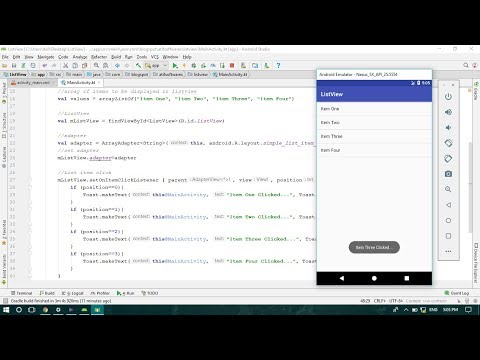Open the Windows notification center
Screen dimensions: 480x360
(468, 310)
